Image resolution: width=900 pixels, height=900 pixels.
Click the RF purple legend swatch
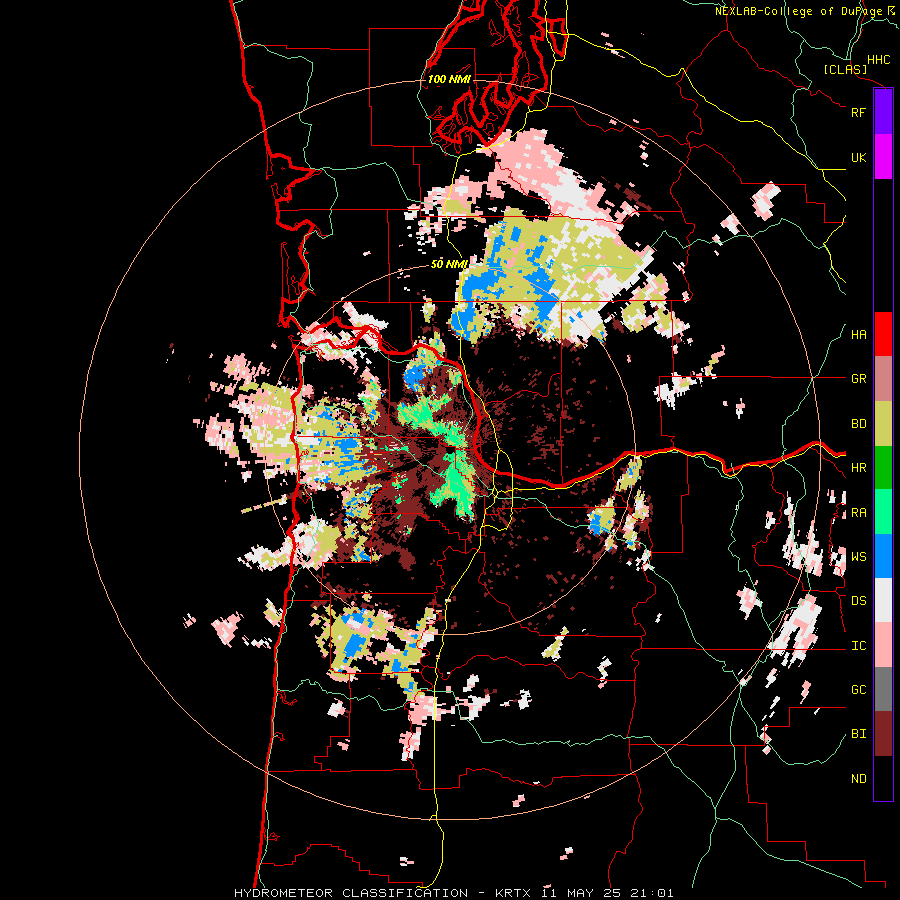pos(883,112)
